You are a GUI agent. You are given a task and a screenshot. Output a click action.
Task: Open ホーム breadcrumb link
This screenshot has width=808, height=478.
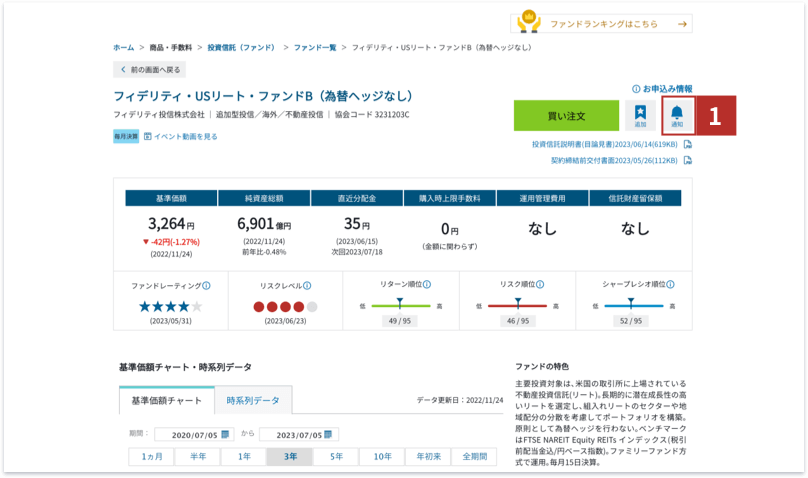coord(124,47)
